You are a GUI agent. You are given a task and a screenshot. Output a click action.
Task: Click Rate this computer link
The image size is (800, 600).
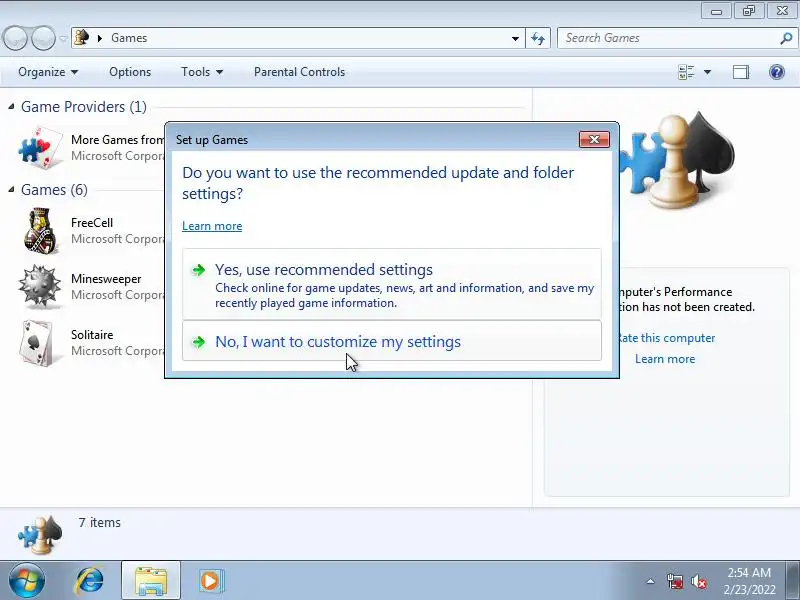665,338
